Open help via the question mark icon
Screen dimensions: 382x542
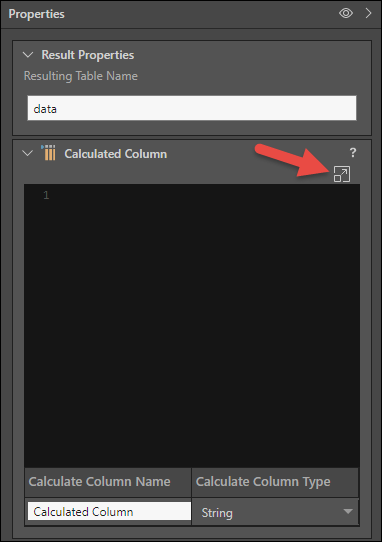[353, 152]
